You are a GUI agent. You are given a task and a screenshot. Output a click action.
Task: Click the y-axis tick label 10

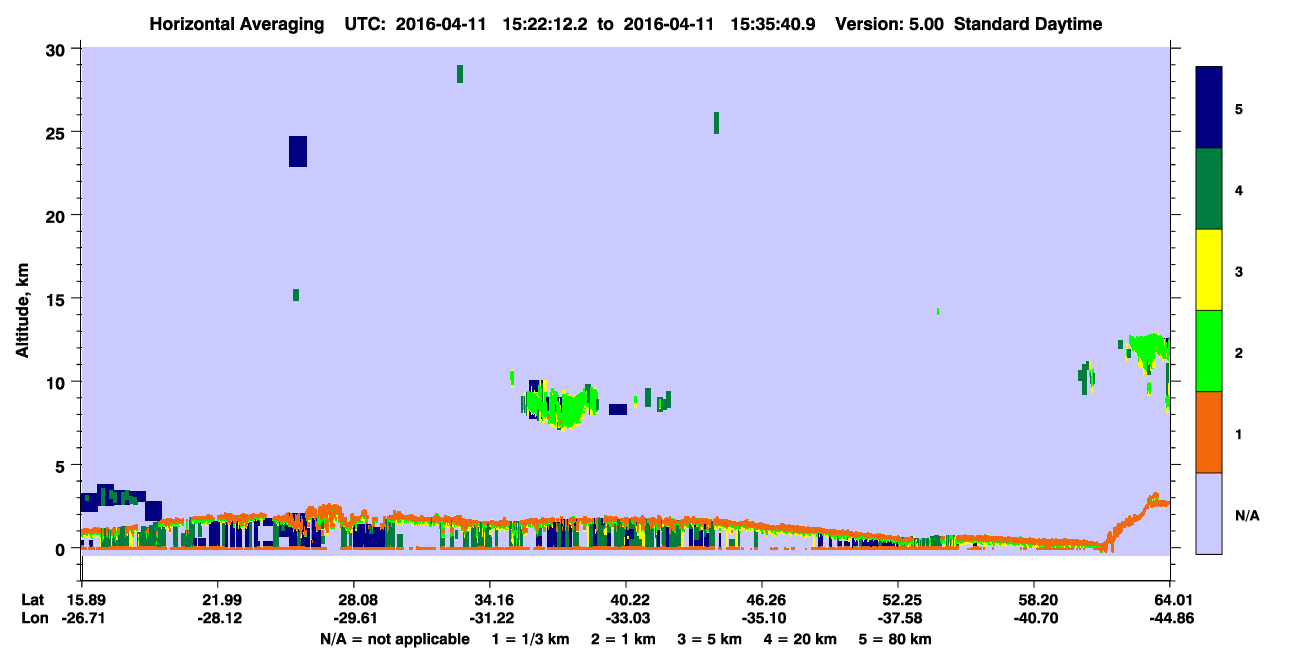coord(58,382)
